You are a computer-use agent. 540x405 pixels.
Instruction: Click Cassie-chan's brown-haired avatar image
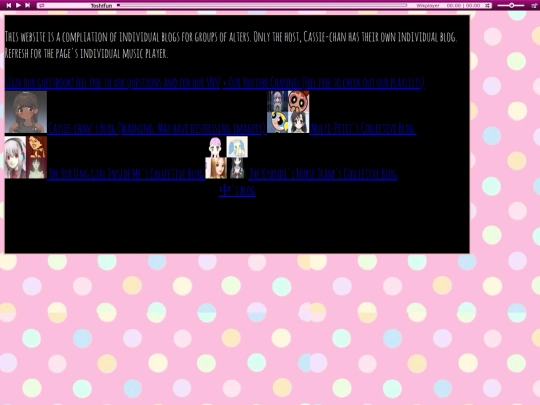[x=26, y=112]
